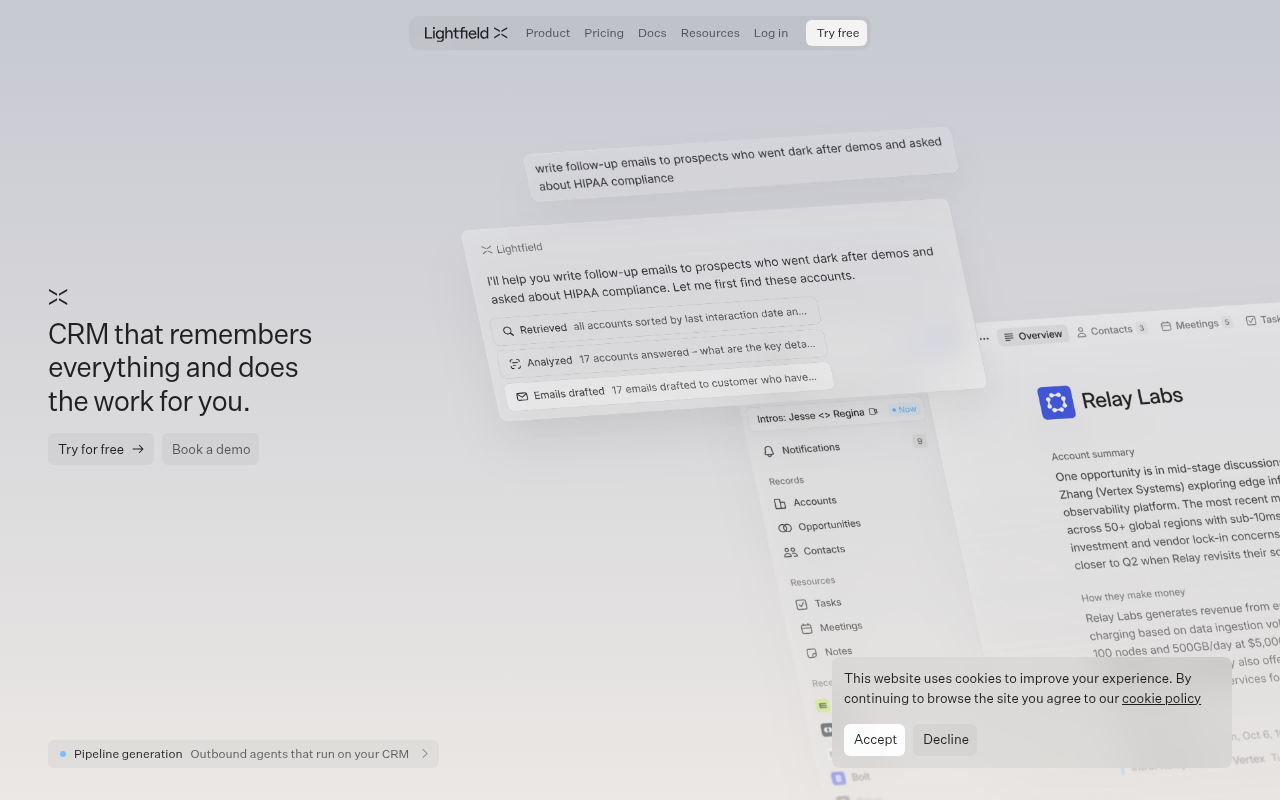Click Log in
The height and width of the screenshot is (800, 1280).
click(x=771, y=33)
